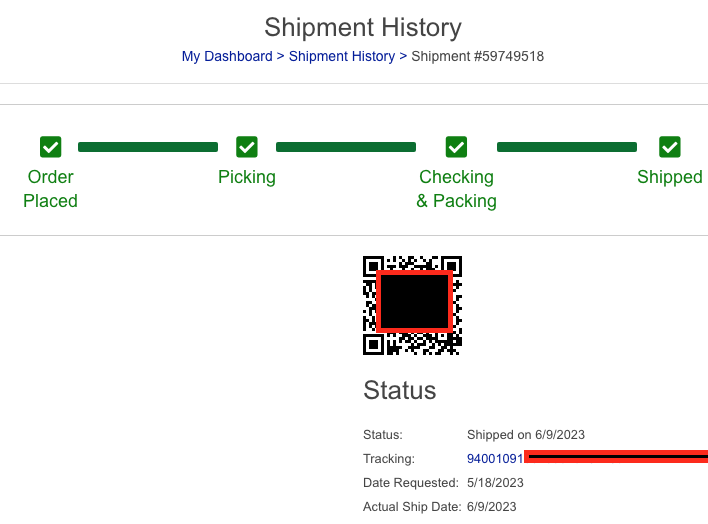Click the Checking & Packing checkmark icon
Image resolution: width=708 pixels, height=524 pixels.
[x=456, y=147]
